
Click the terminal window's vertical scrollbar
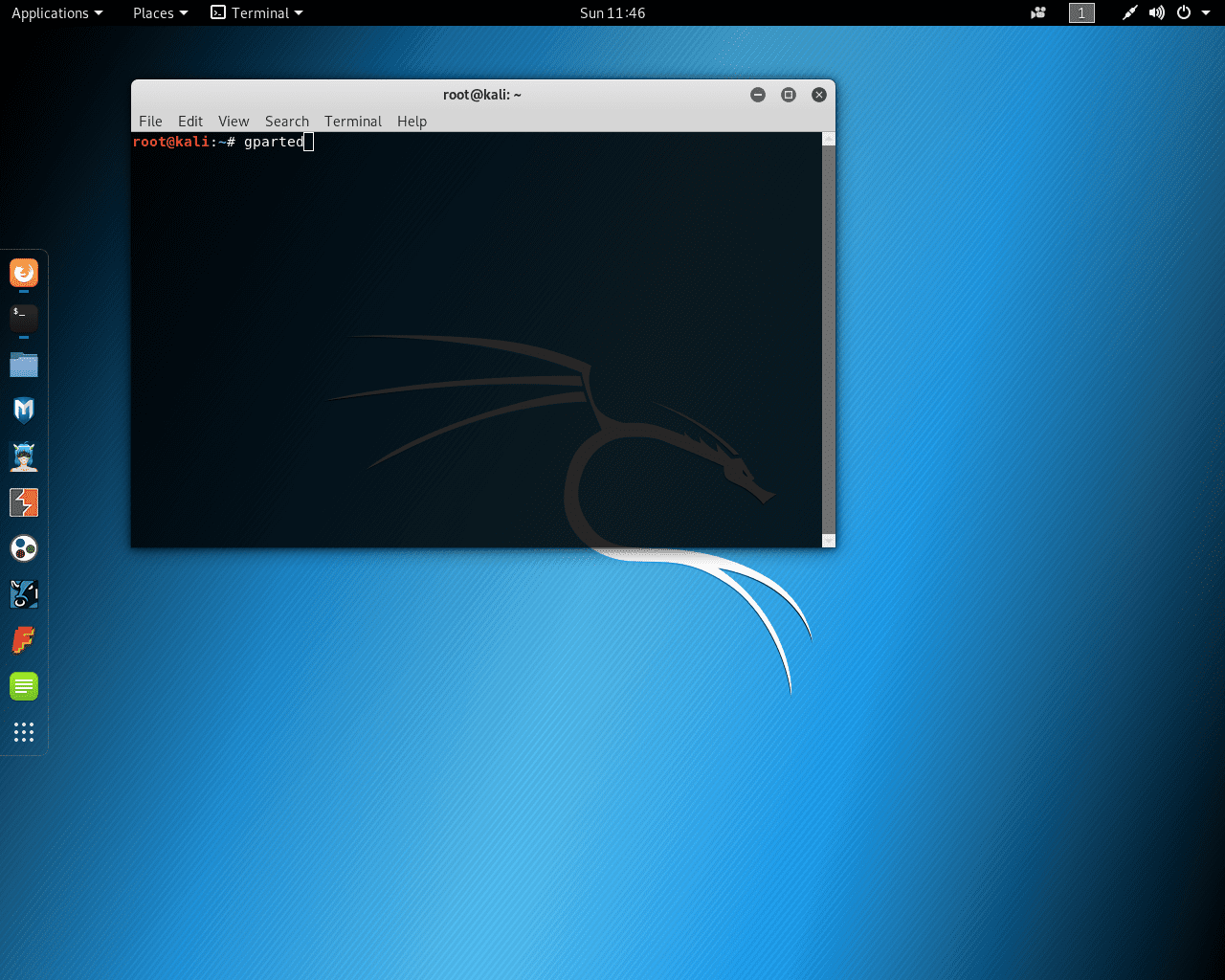[x=829, y=335]
